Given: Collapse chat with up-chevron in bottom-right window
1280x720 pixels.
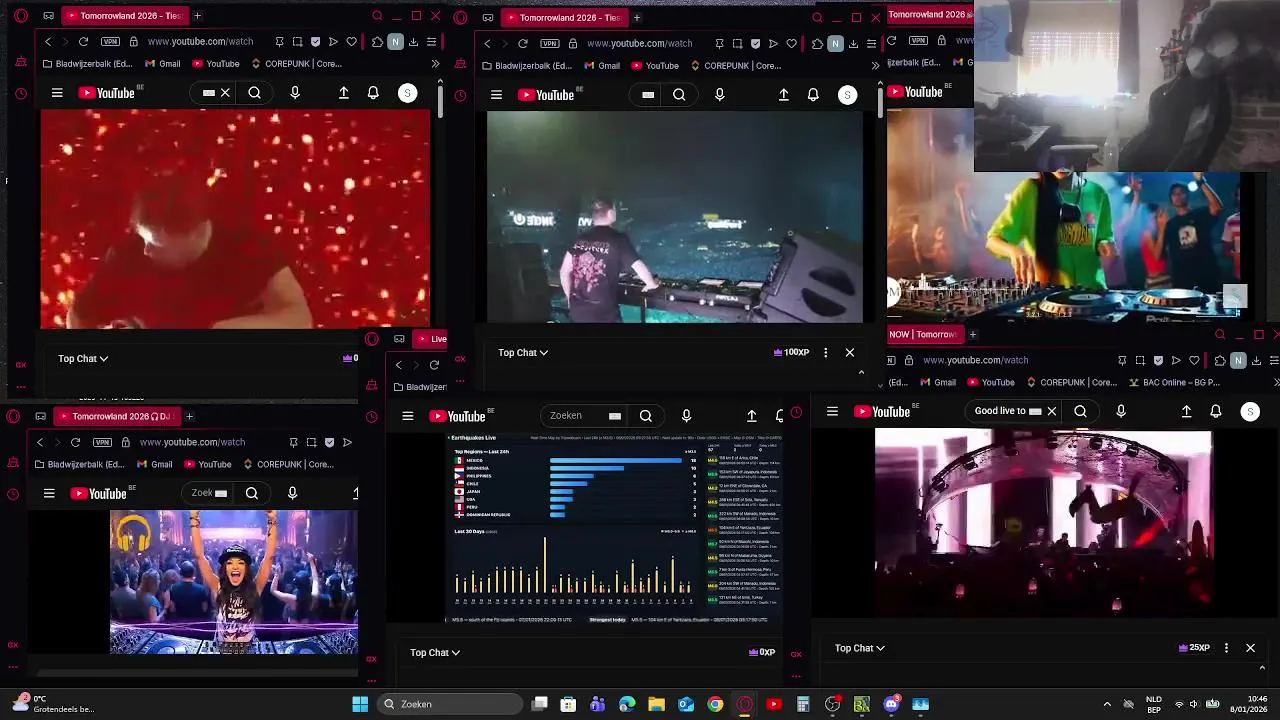Looking at the screenshot, I should click(1261, 667).
